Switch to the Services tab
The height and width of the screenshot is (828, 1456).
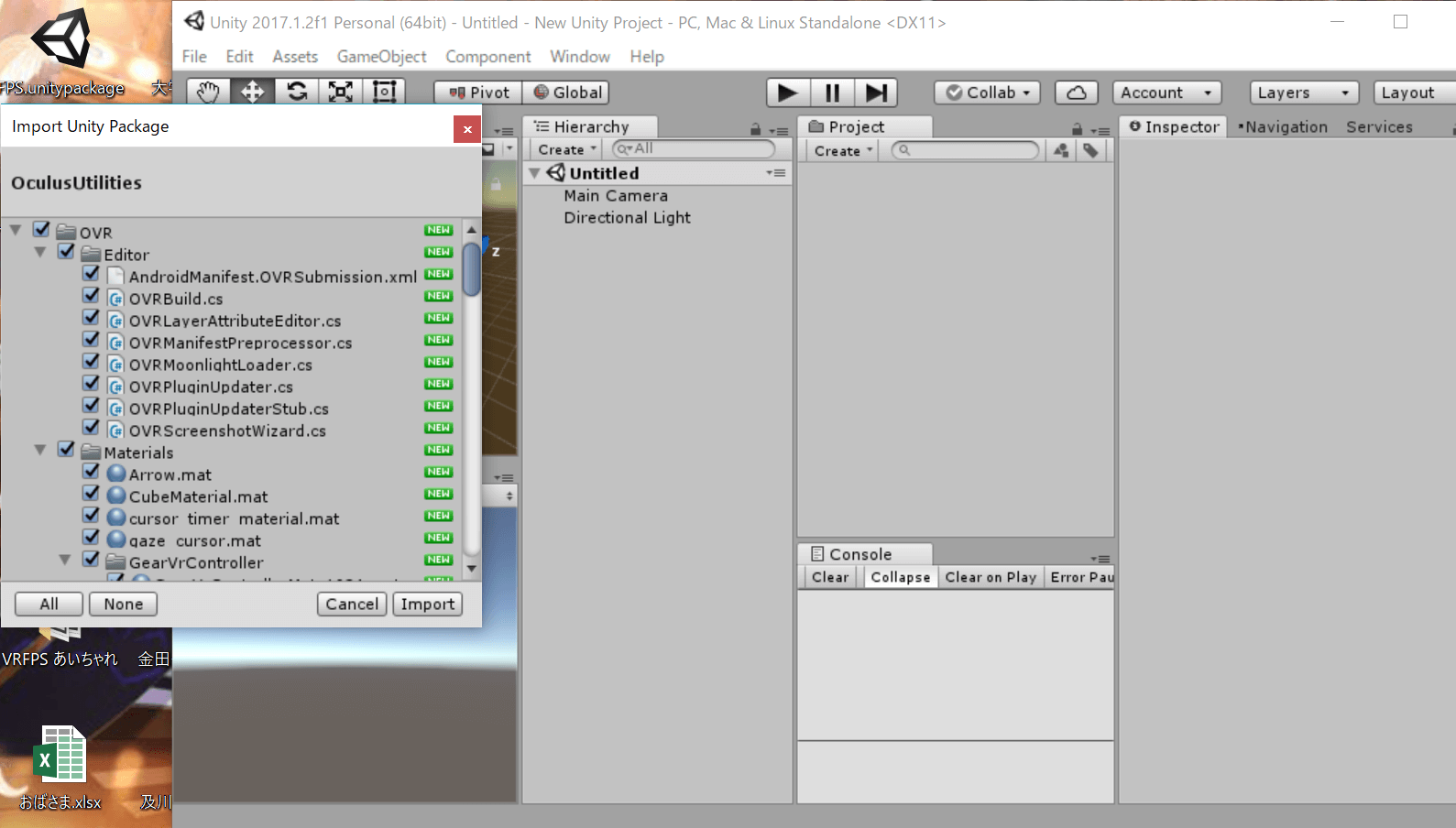(1379, 127)
